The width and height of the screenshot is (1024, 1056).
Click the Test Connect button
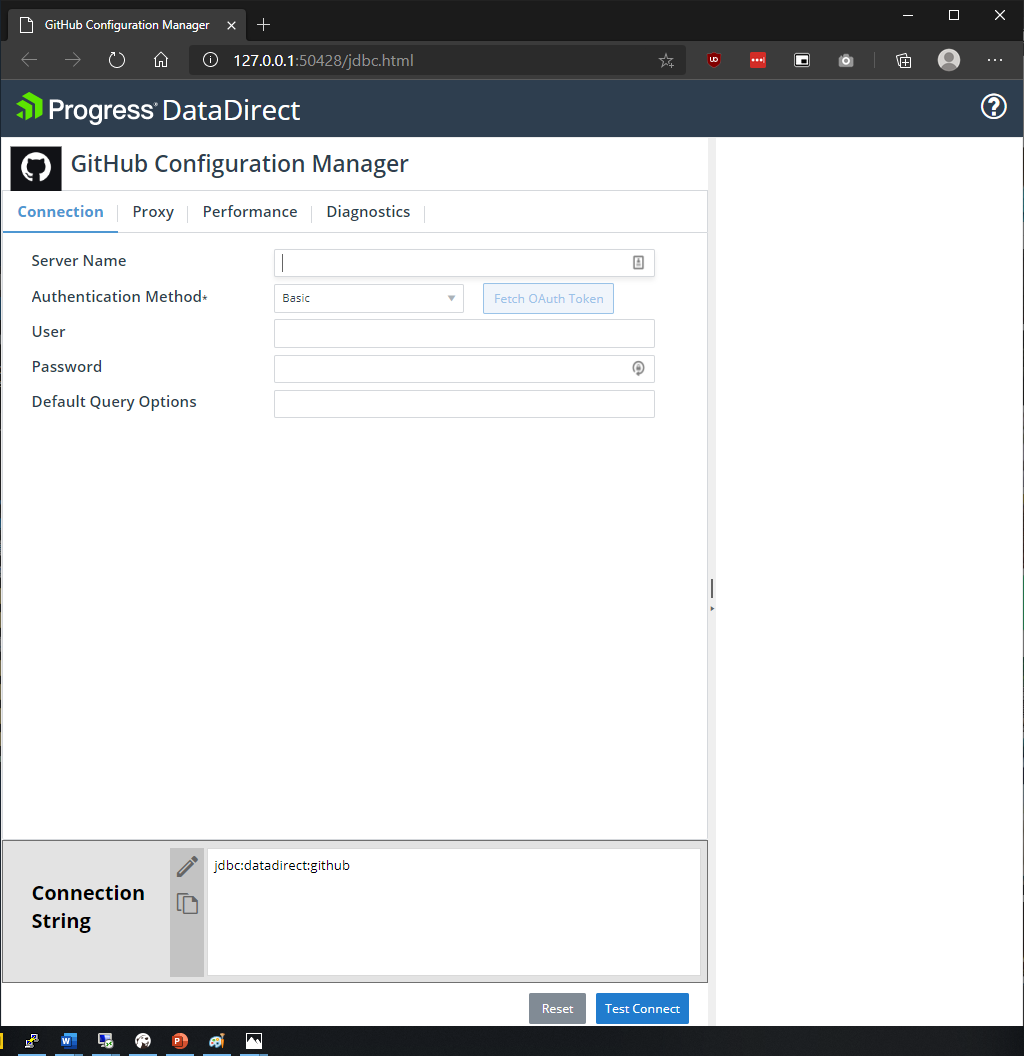pos(642,1008)
